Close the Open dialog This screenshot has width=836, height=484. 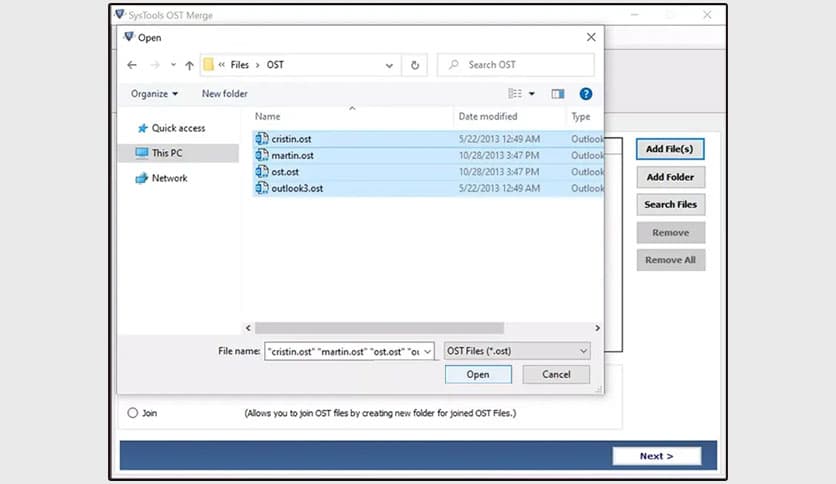click(591, 37)
